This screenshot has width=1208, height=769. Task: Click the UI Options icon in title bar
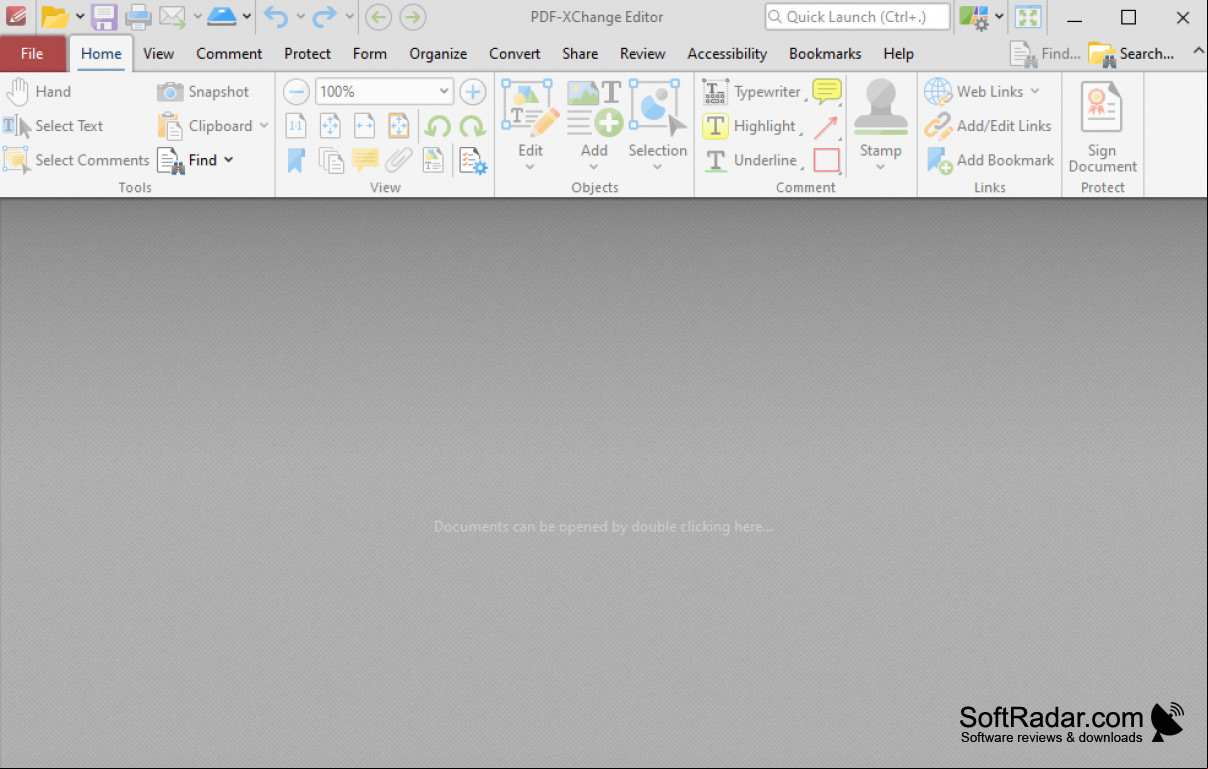tap(974, 17)
